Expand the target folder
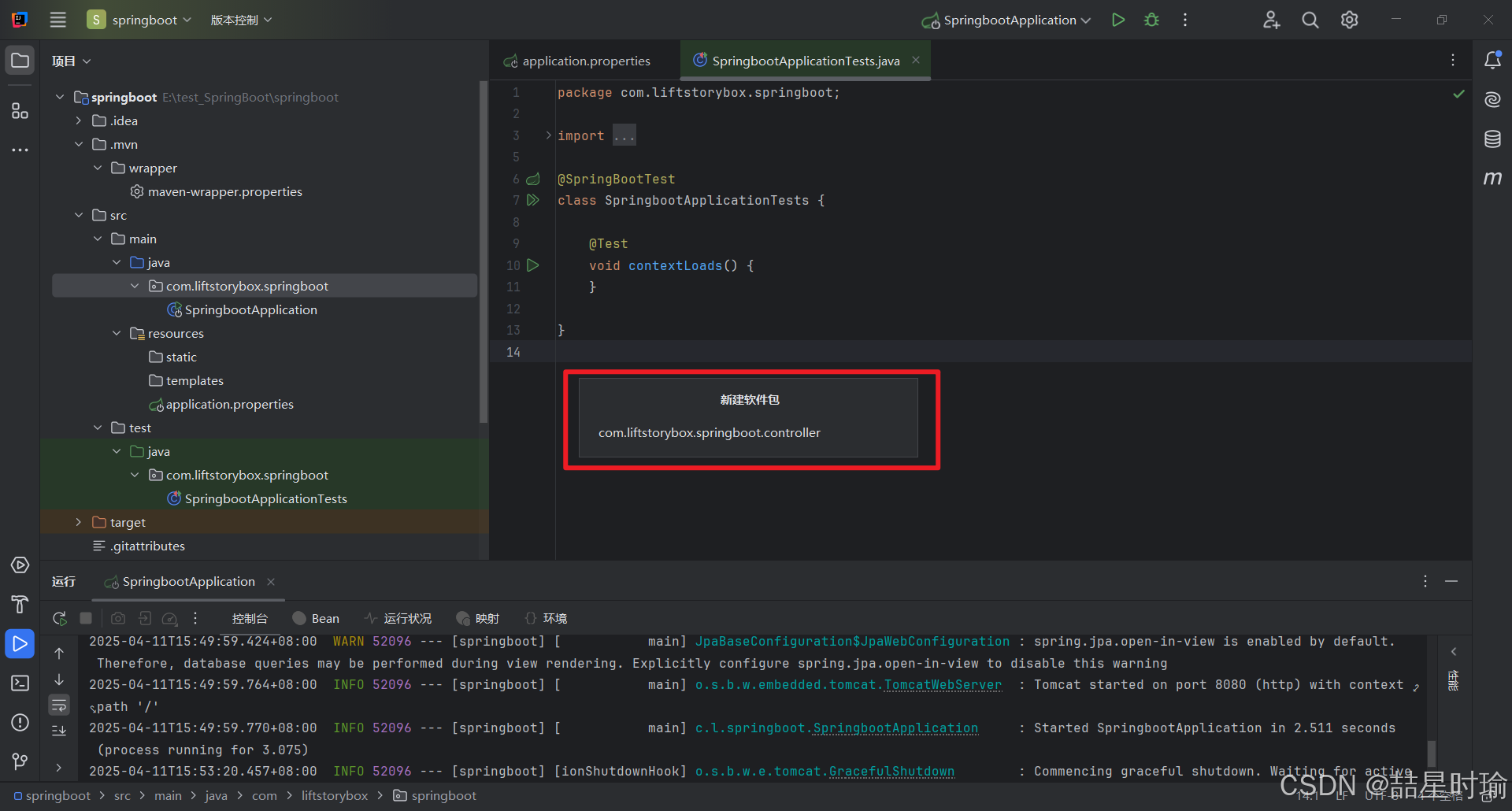The height and width of the screenshot is (811, 1512). click(78, 522)
